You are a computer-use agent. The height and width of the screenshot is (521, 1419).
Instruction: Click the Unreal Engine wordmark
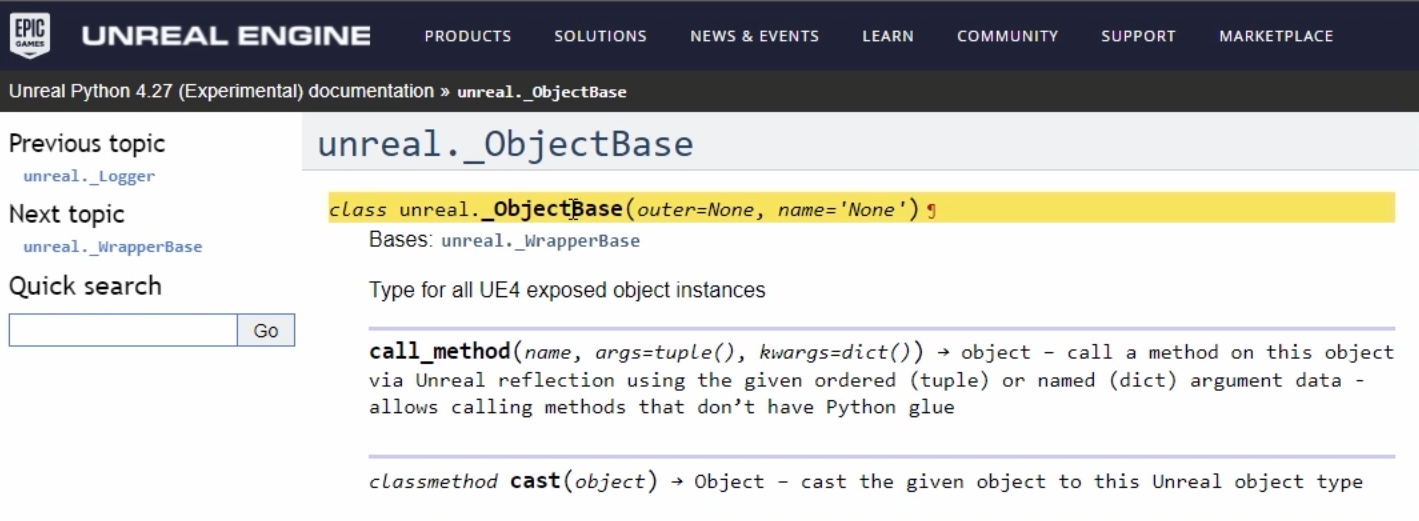coord(226,36)
